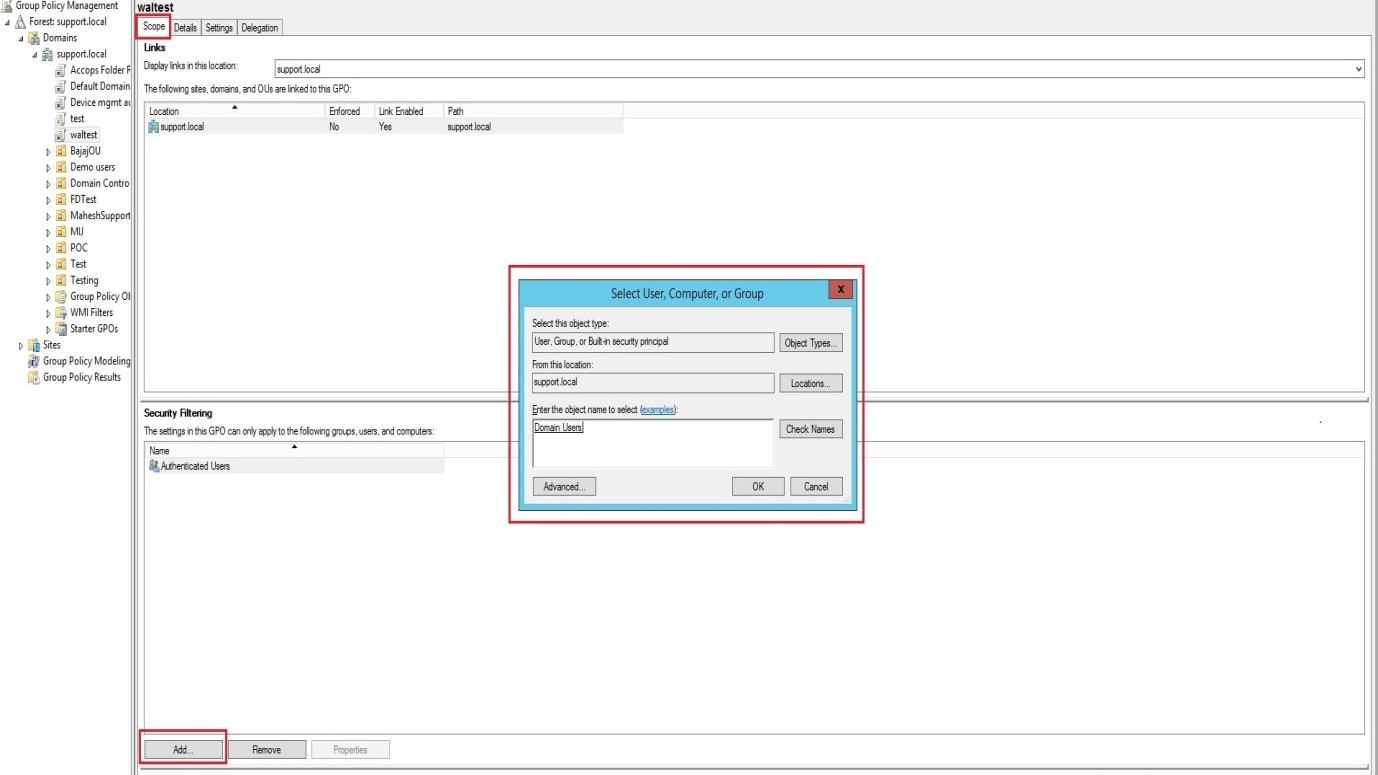This screenshot has height=775, width=1378.
Task: Expand the BajajOU tree node
Action: tap(48, 152)
